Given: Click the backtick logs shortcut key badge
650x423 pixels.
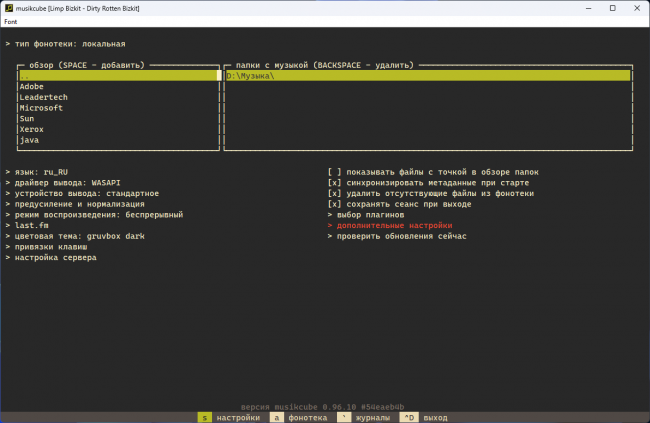Looking at the screenshot, I should [x=344, y=417].
